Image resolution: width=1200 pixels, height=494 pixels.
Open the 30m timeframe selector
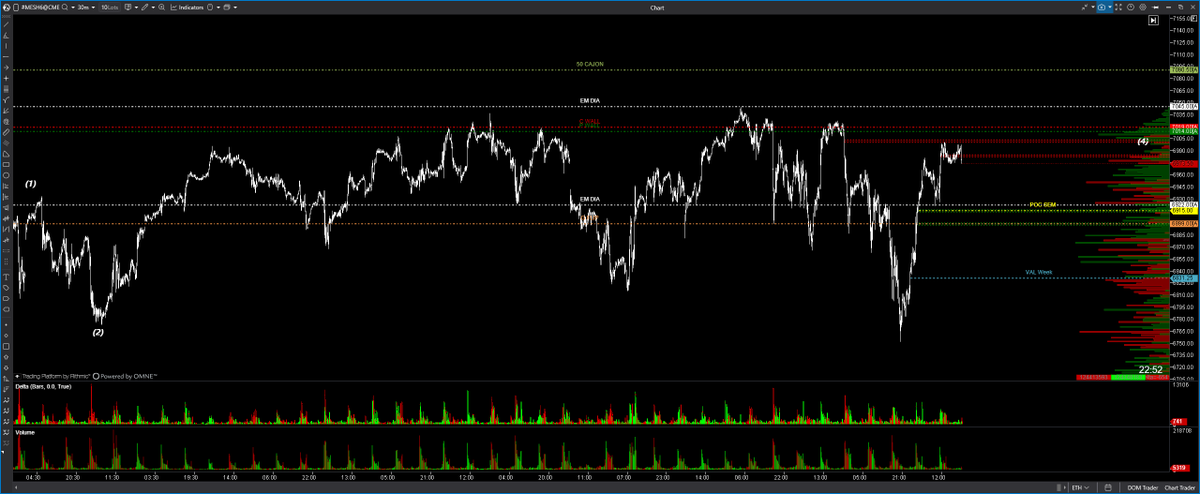83,7
